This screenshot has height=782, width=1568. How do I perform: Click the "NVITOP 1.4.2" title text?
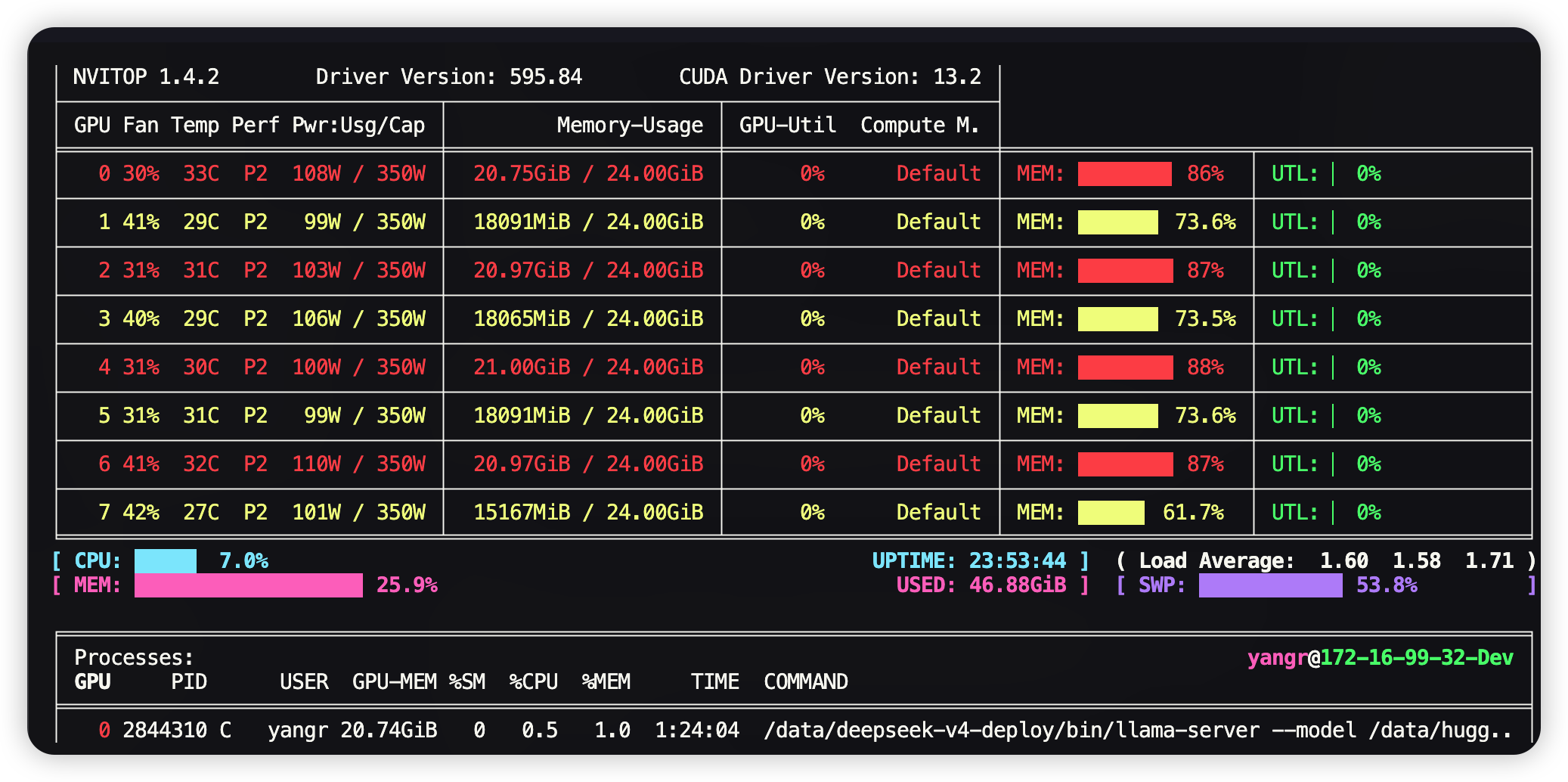coord(146,76)
